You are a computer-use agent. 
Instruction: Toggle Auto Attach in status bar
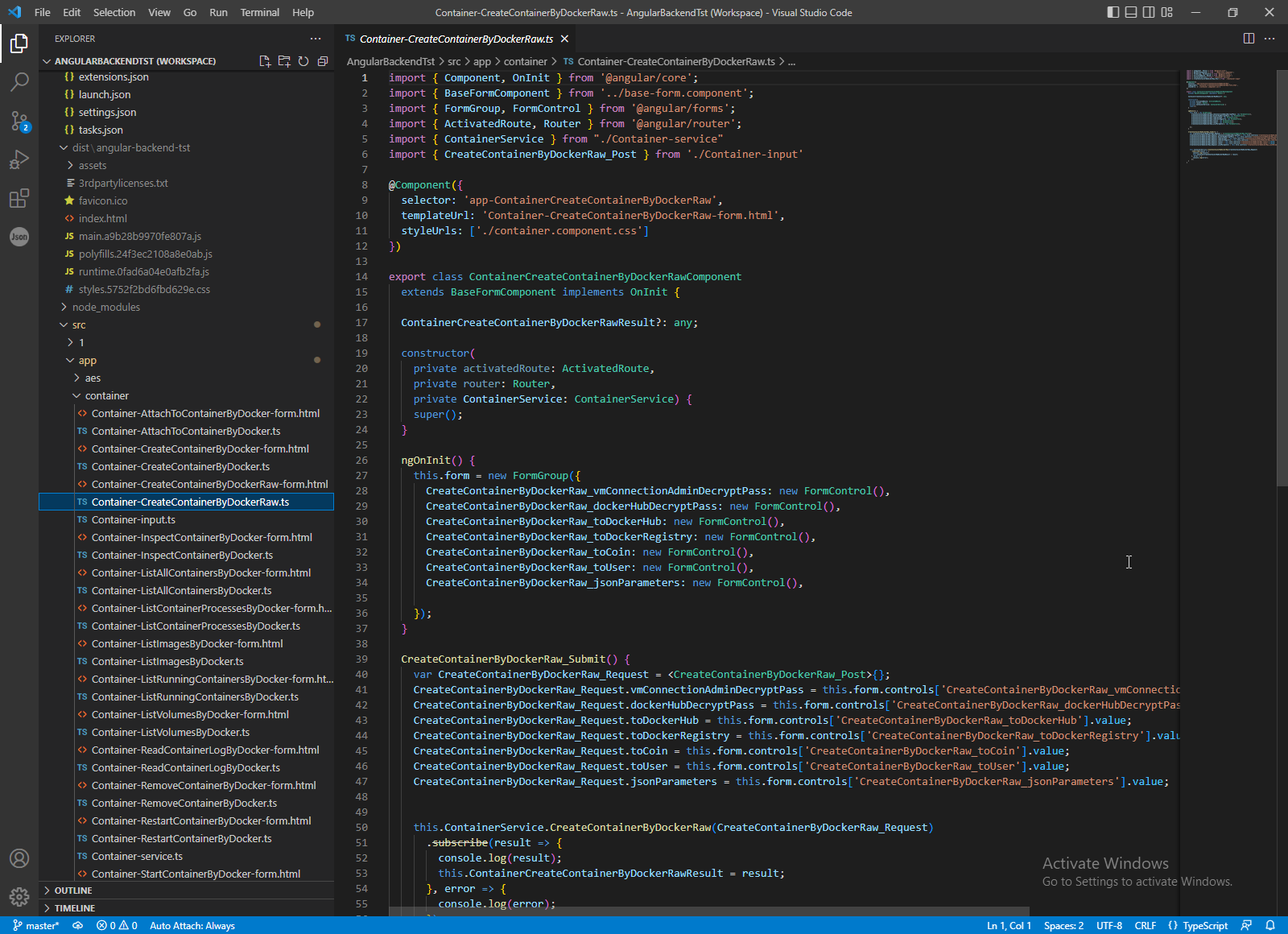pyautogui.click(x=192, y=926)
